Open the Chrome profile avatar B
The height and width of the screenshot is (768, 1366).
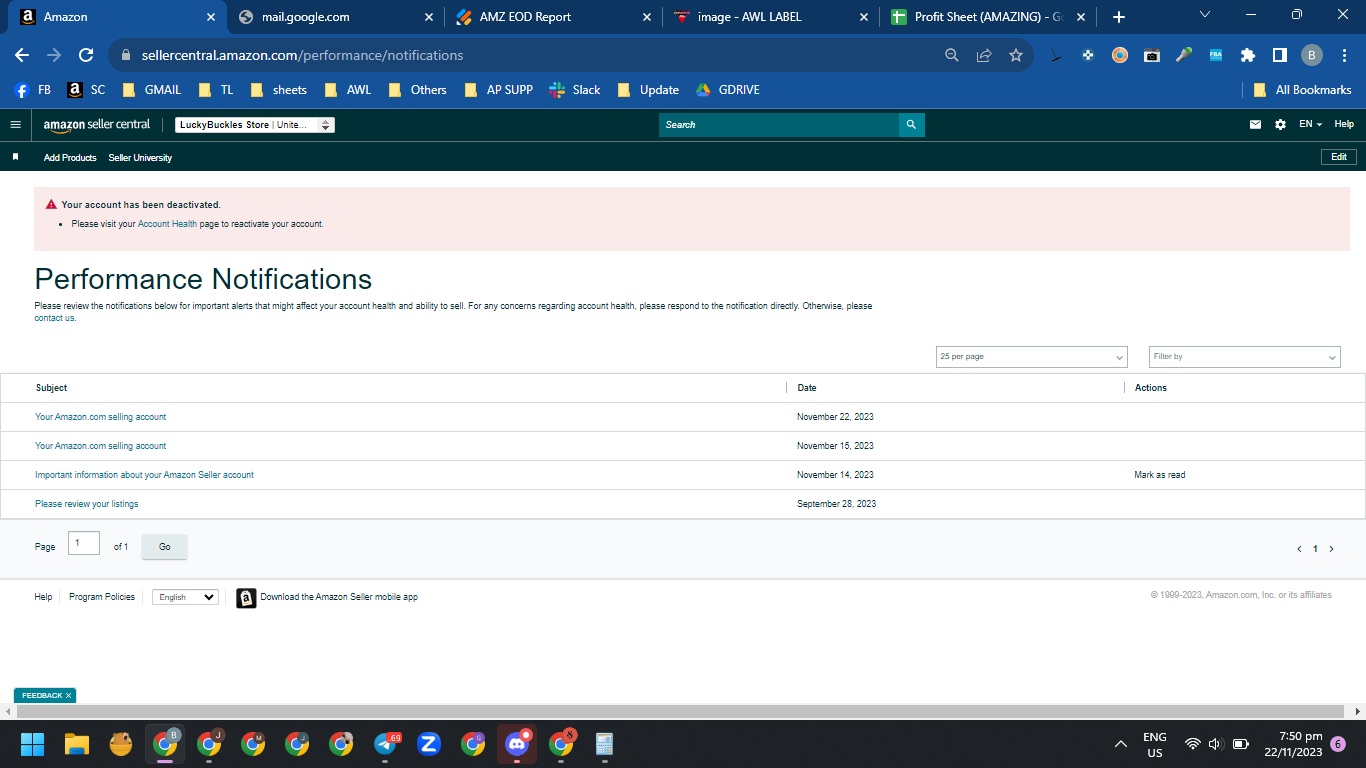(1312, 56)
